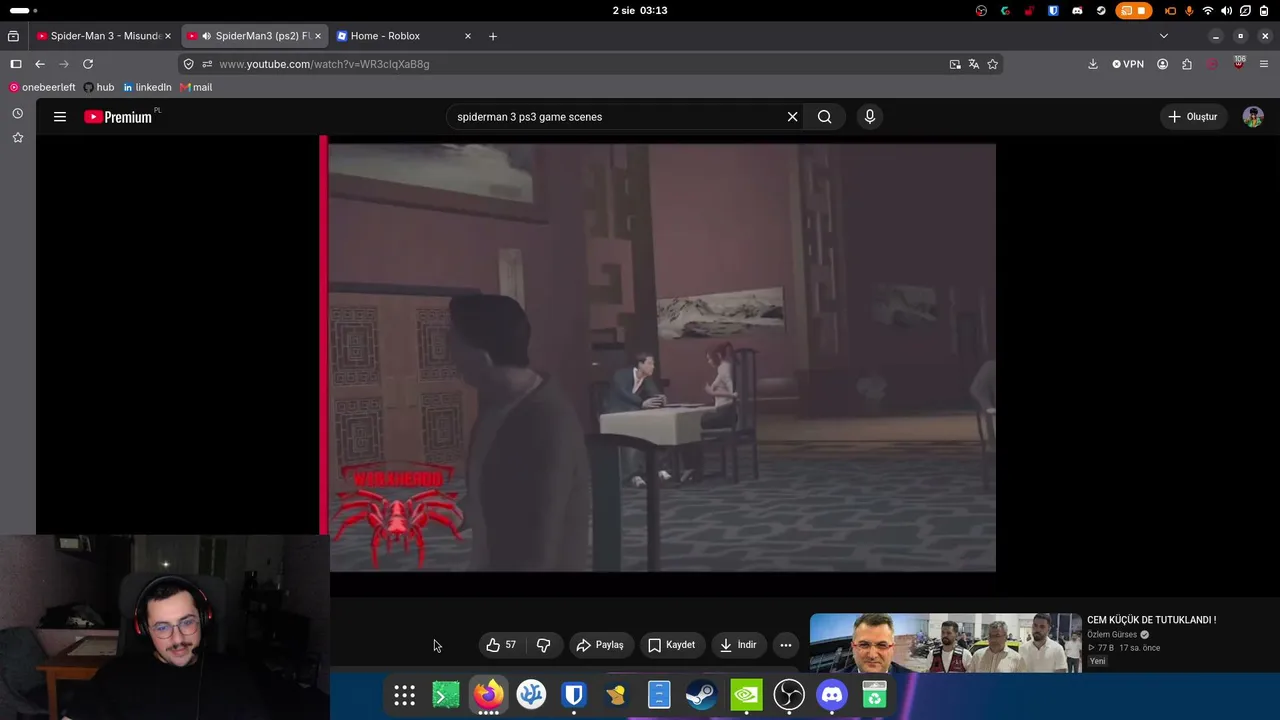Bookmark this page with the star
Screen dimensions: 1280x720
993,64
